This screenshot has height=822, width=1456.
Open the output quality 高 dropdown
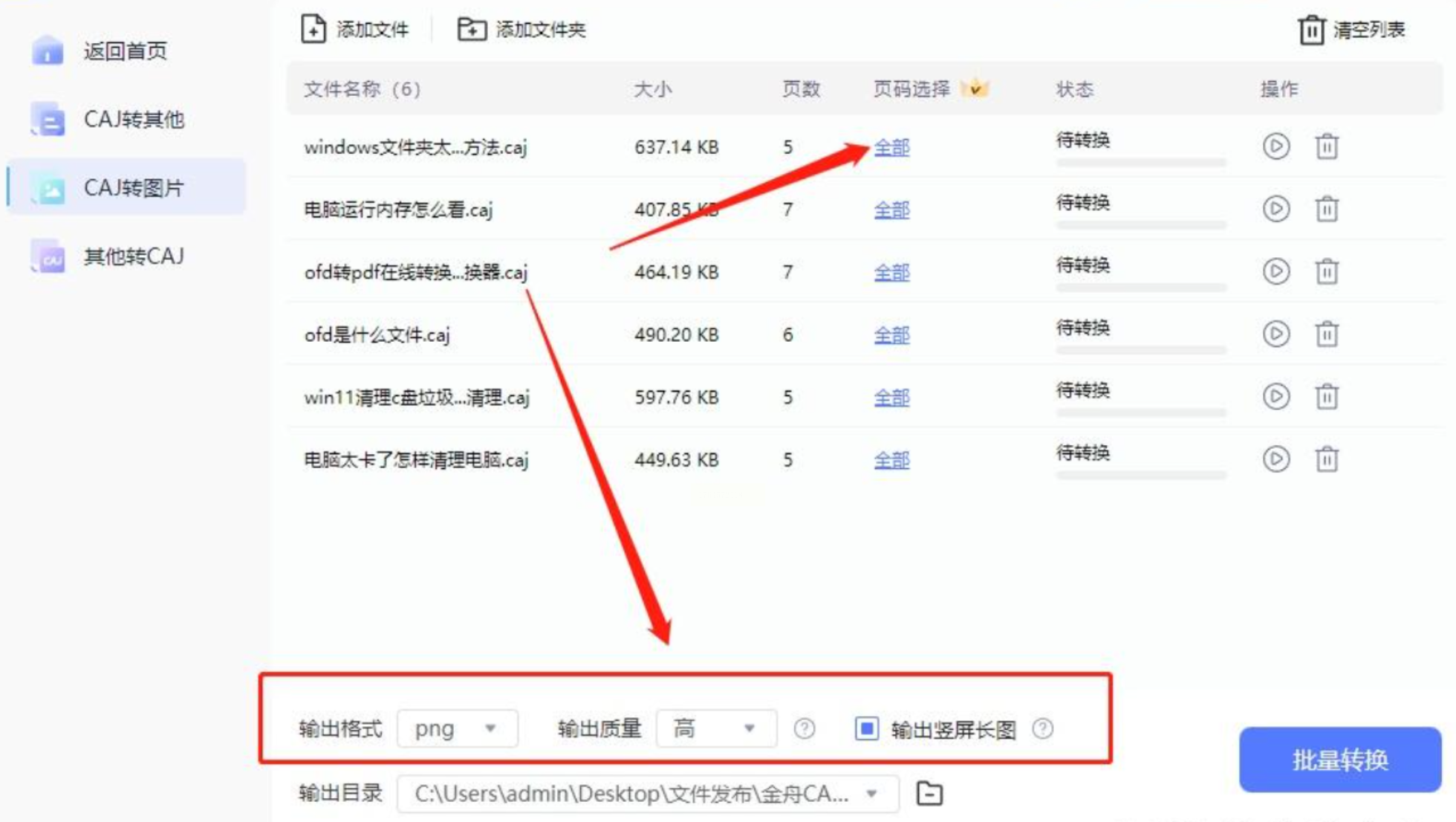coord(715,728)
